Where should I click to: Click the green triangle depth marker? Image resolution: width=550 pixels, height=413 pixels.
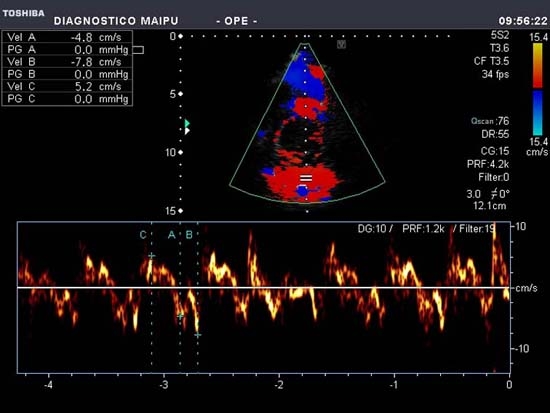tap(187, 123)
